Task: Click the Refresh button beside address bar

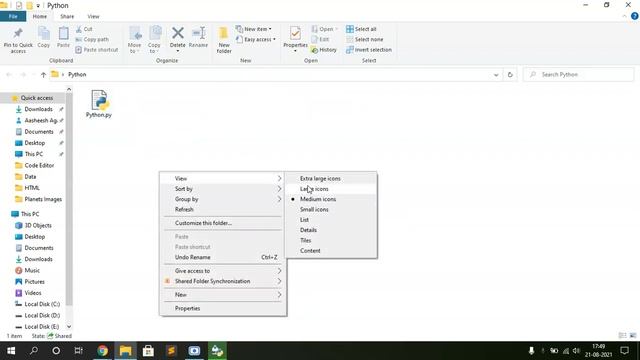Action: (510, 75)
